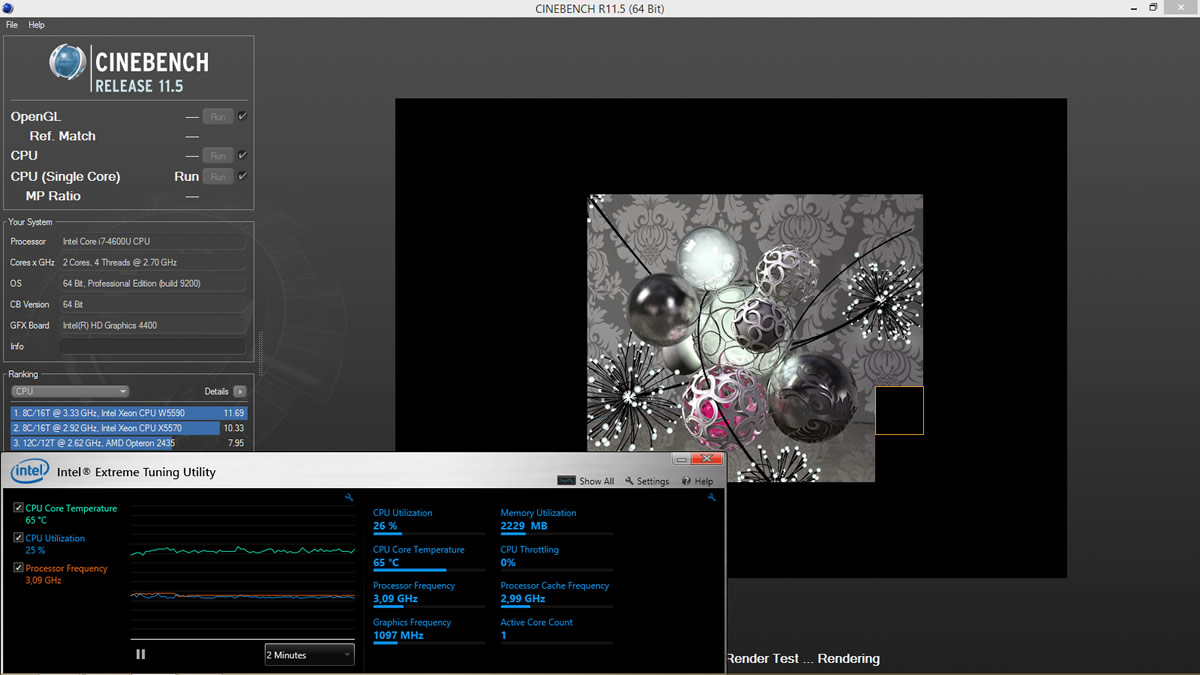Click the Processor Frequency 3,09 GHz monitor value
This screenshot has width=1200, height=675.
(x=395, y=599)
